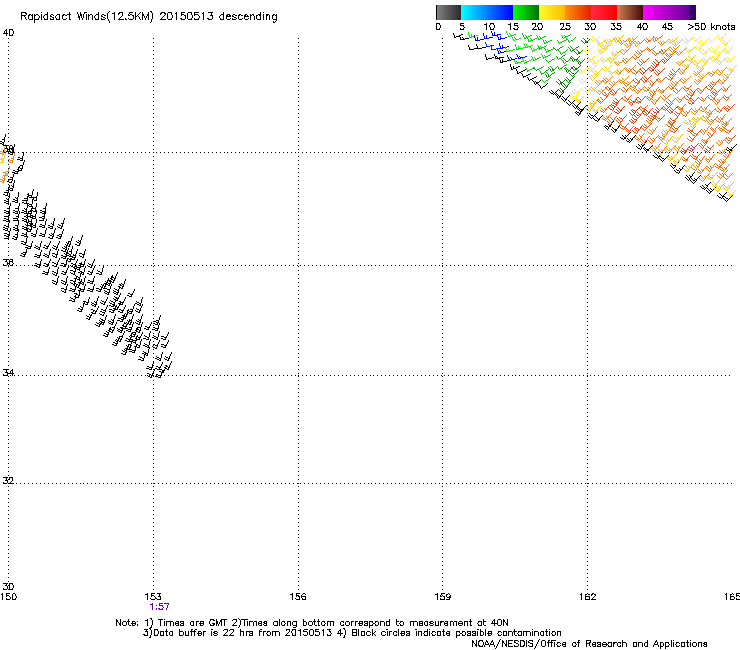Screen dimensions: 740x650
Task: Click the latitude label '32'
Action: click(x=8, y=481)
